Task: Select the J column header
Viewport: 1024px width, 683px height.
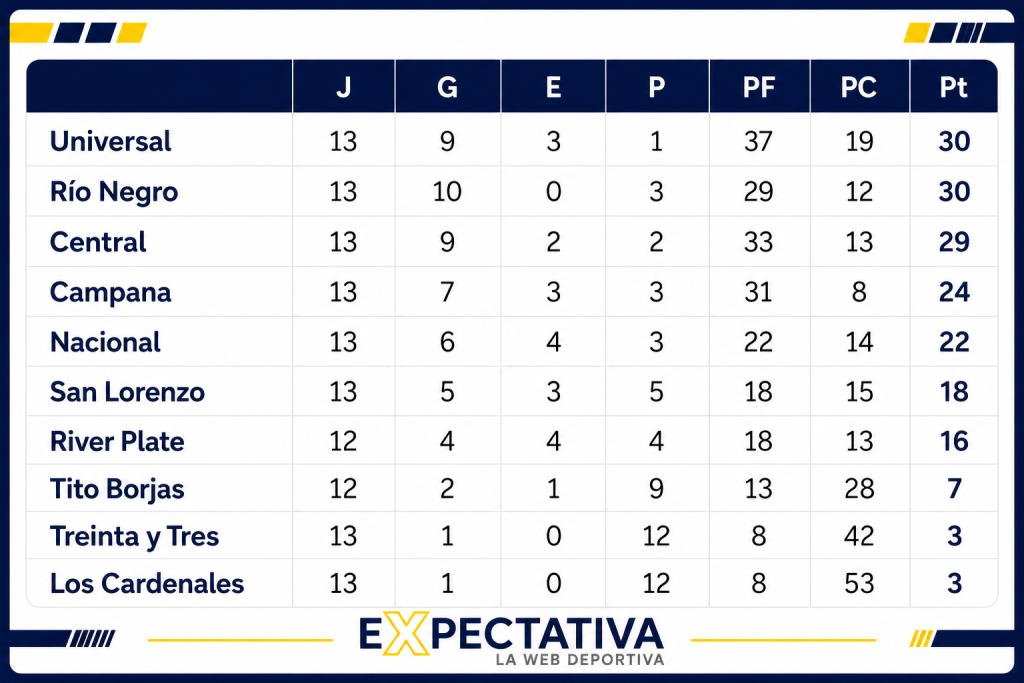Action: tap(344, 87)
